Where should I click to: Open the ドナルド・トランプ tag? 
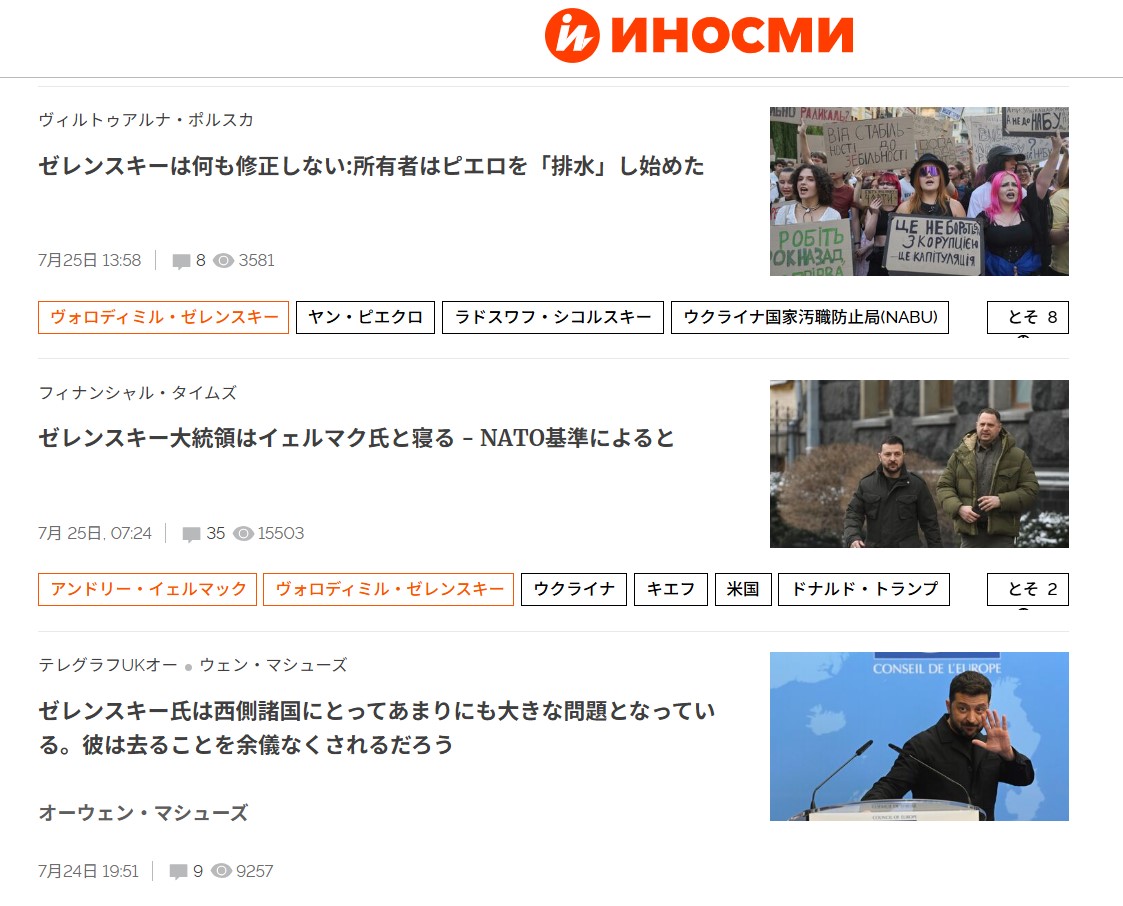coord(864,589)
